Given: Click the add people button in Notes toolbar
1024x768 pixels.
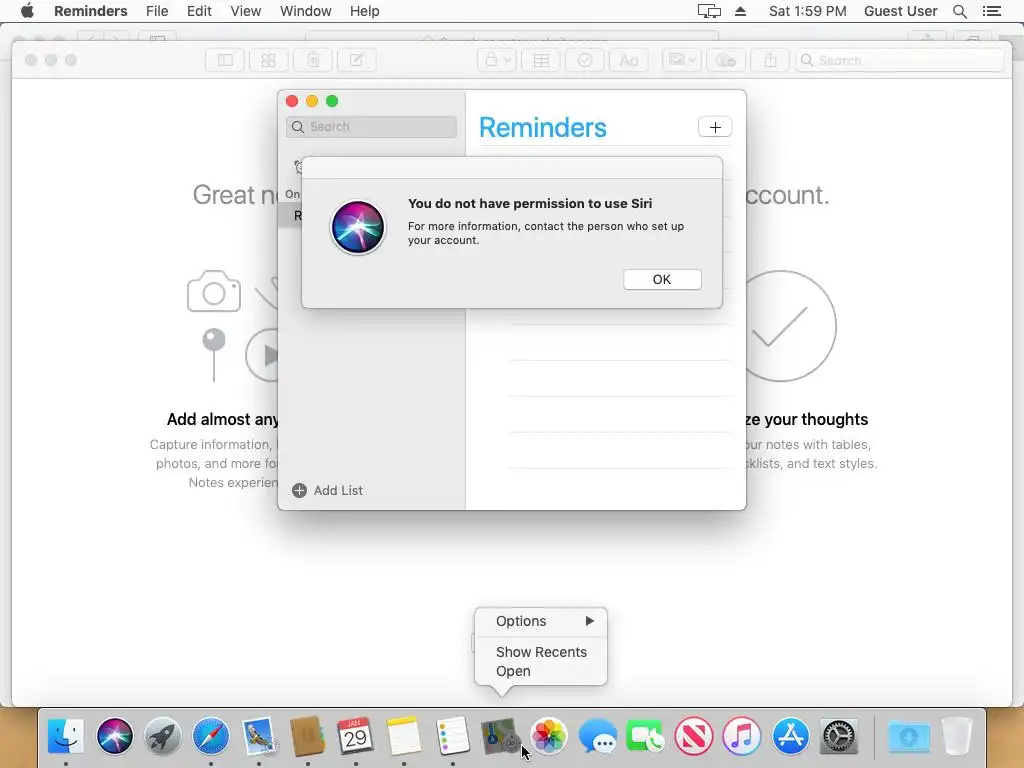Looking at the screenshot, I should point(726,60).
